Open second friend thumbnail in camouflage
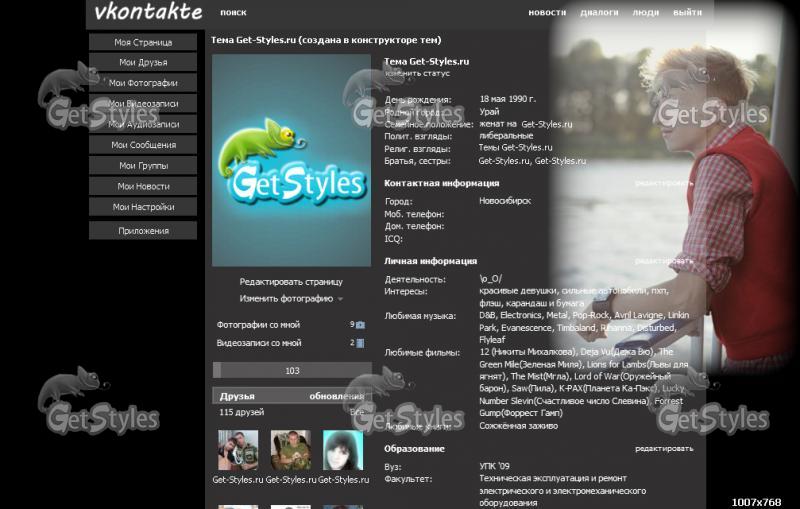The width and height of the screenshot is (800, 509). click(291, 450)
